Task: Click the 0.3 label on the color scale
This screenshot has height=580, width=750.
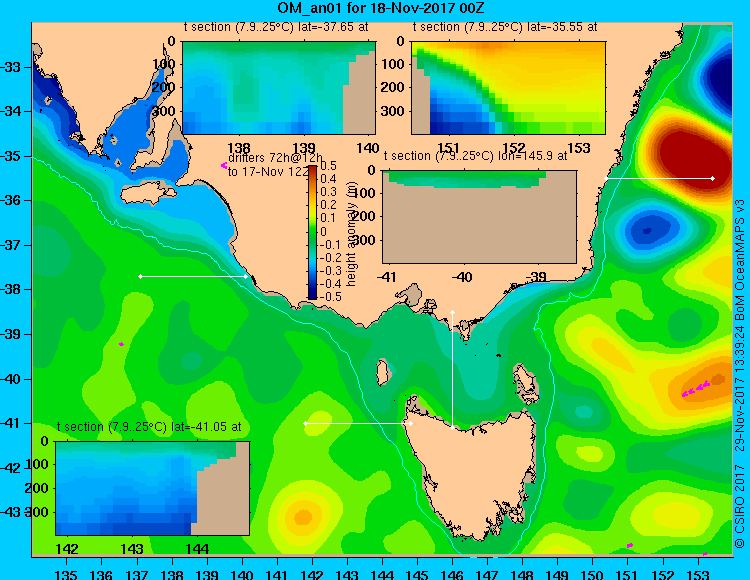Action: point(328,192)
